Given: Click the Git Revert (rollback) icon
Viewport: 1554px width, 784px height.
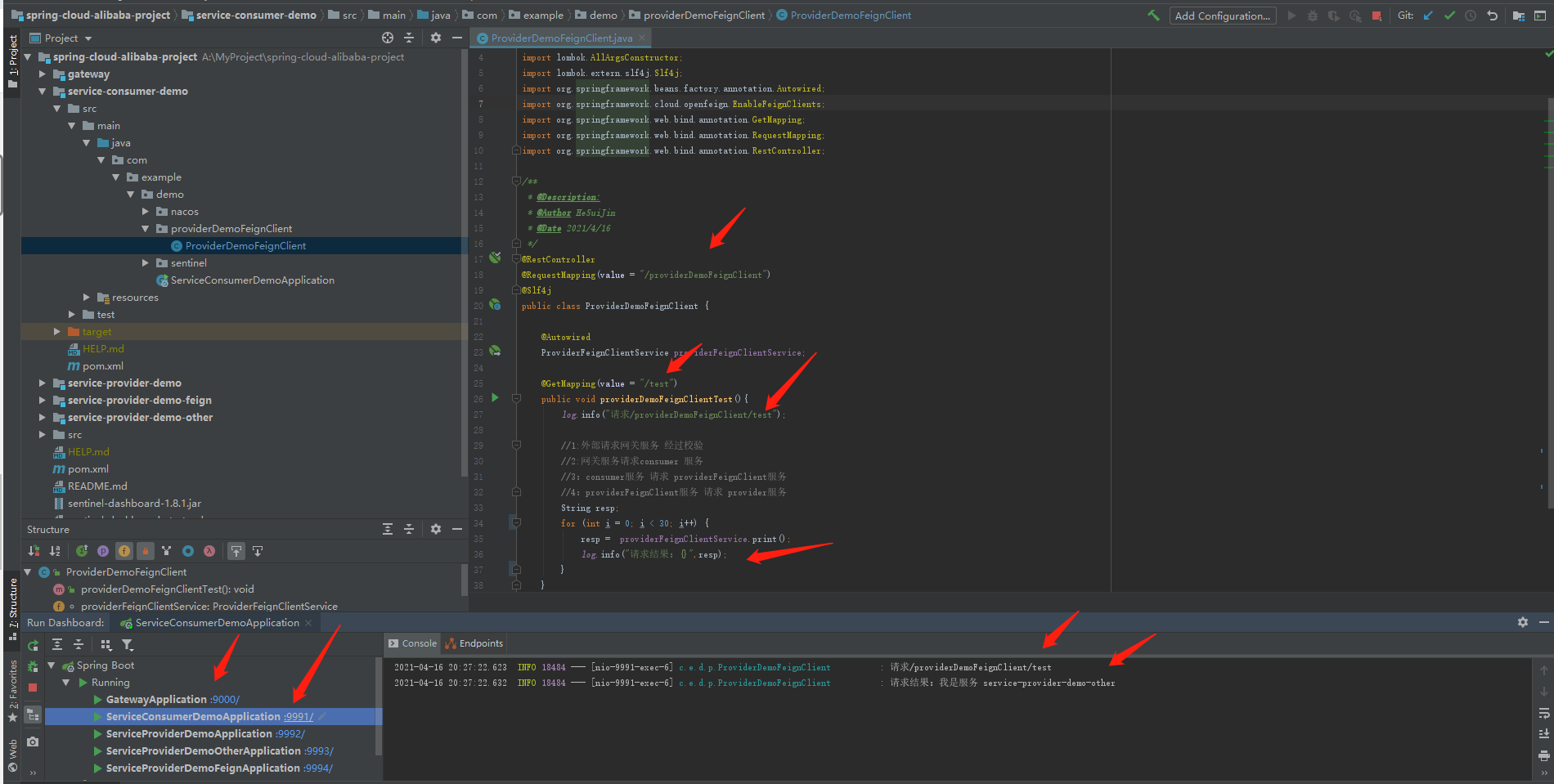Looking at the screenshot, I should (1492, 16).
